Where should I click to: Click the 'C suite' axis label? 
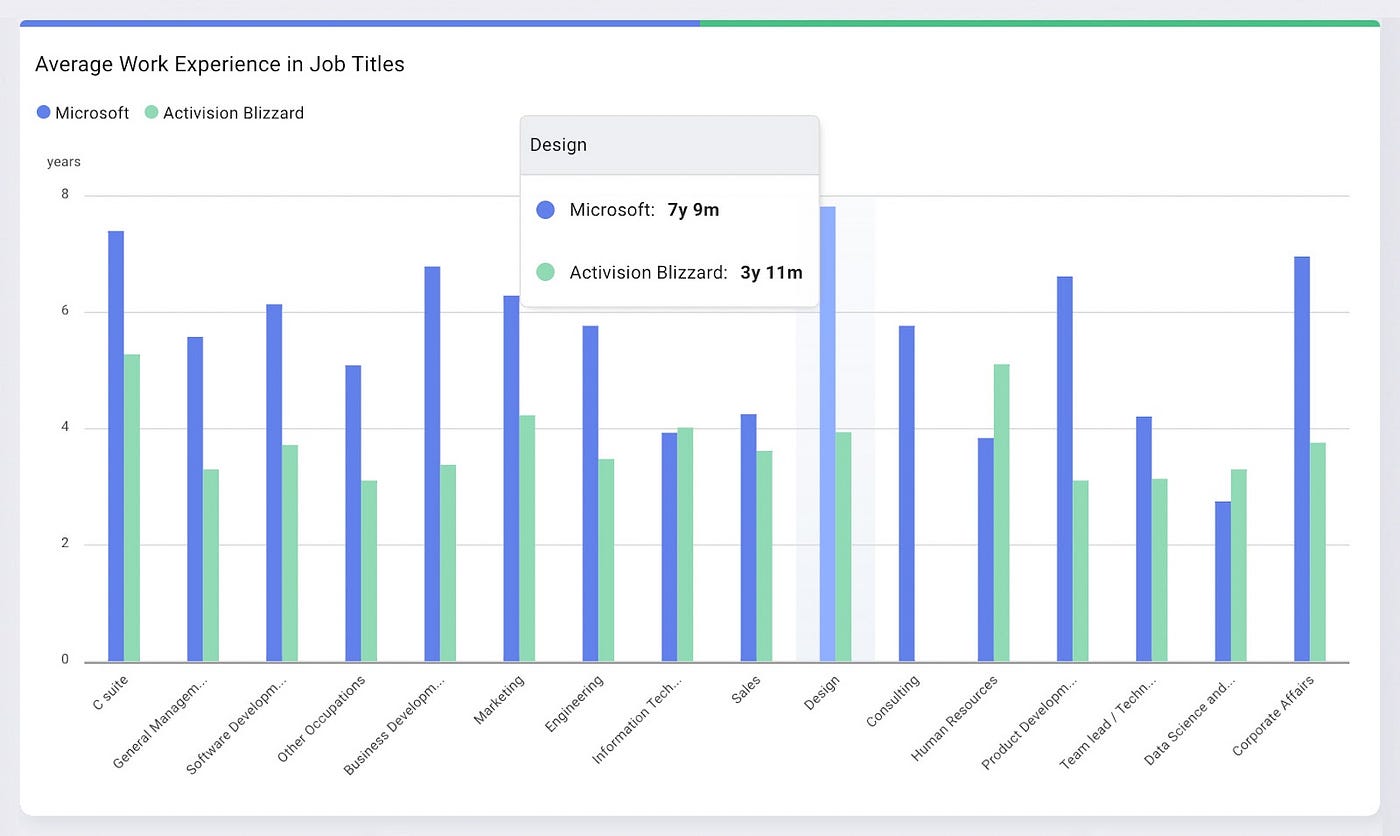(x=110, y=692)
